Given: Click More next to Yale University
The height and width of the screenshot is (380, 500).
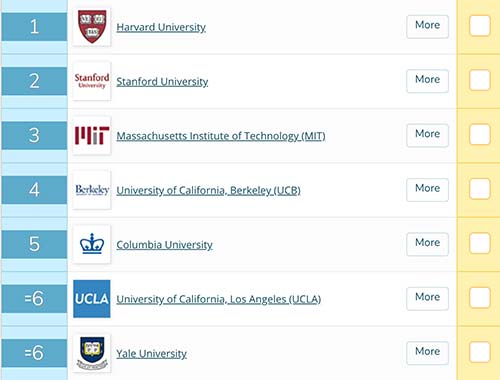Looking at the screenshot, I should (x=427, y=353).
